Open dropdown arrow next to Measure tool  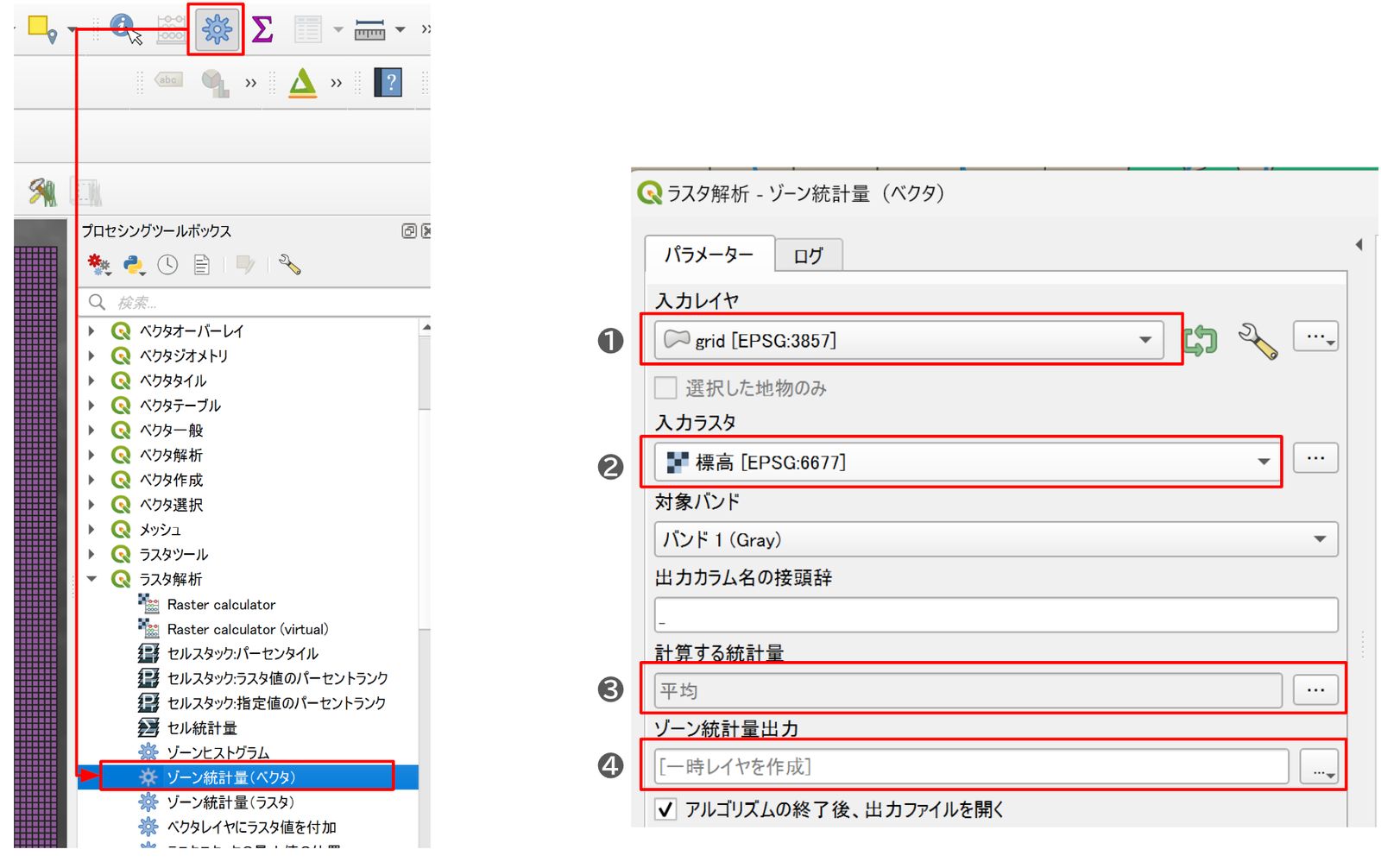point(400,30)
